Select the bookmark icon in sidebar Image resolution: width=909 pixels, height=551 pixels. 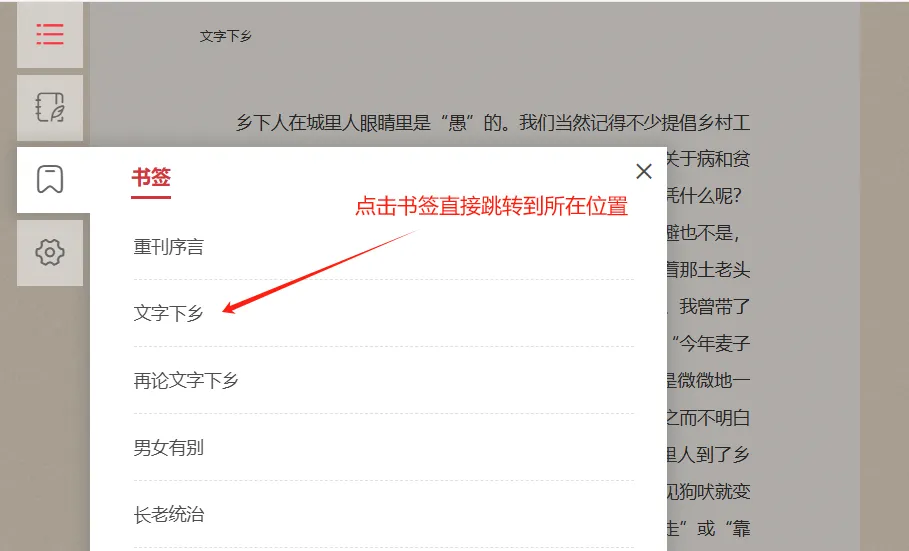tap(50, 179)
